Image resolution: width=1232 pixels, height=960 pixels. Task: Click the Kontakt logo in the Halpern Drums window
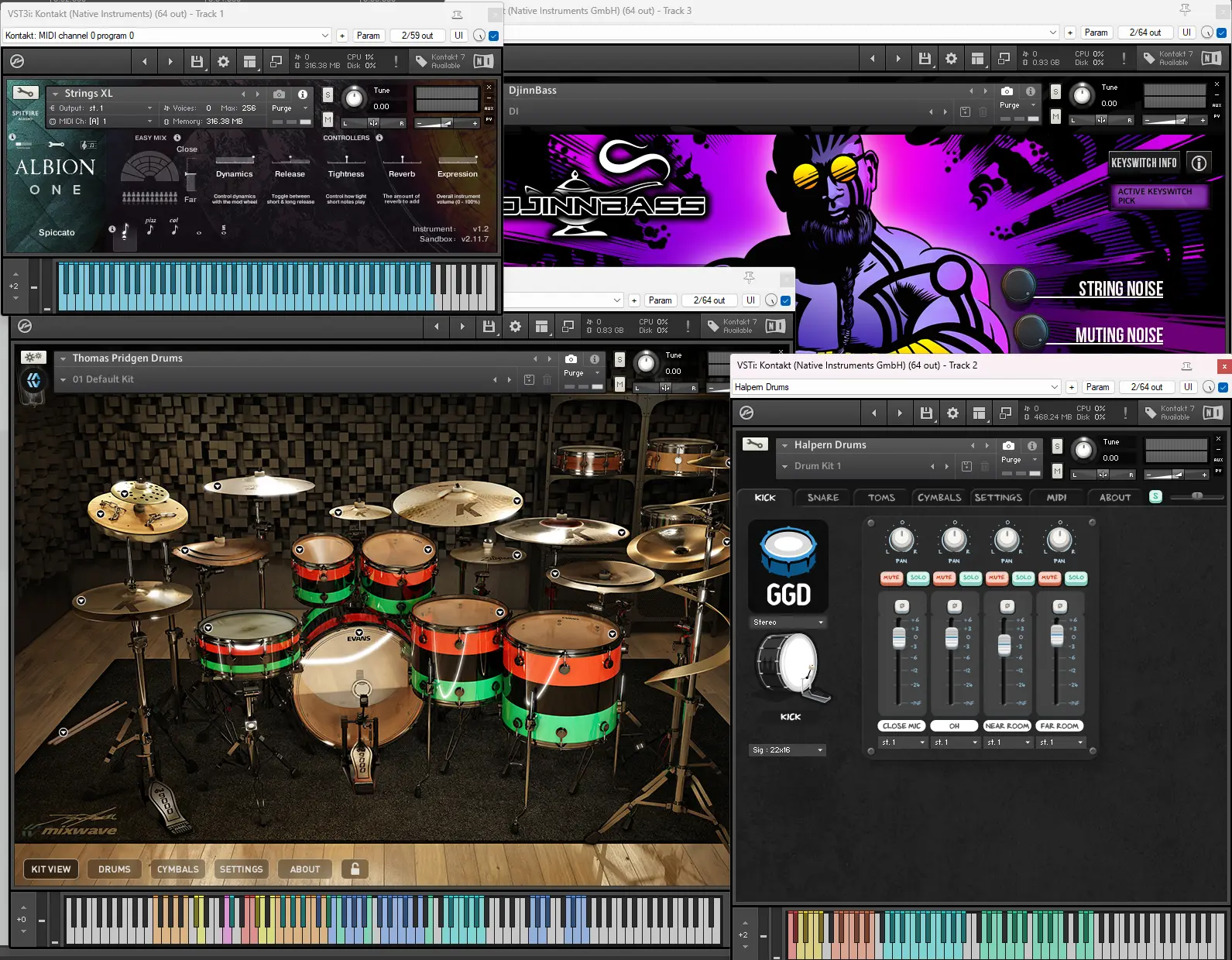pyautogui.click(x=746, y=413)
